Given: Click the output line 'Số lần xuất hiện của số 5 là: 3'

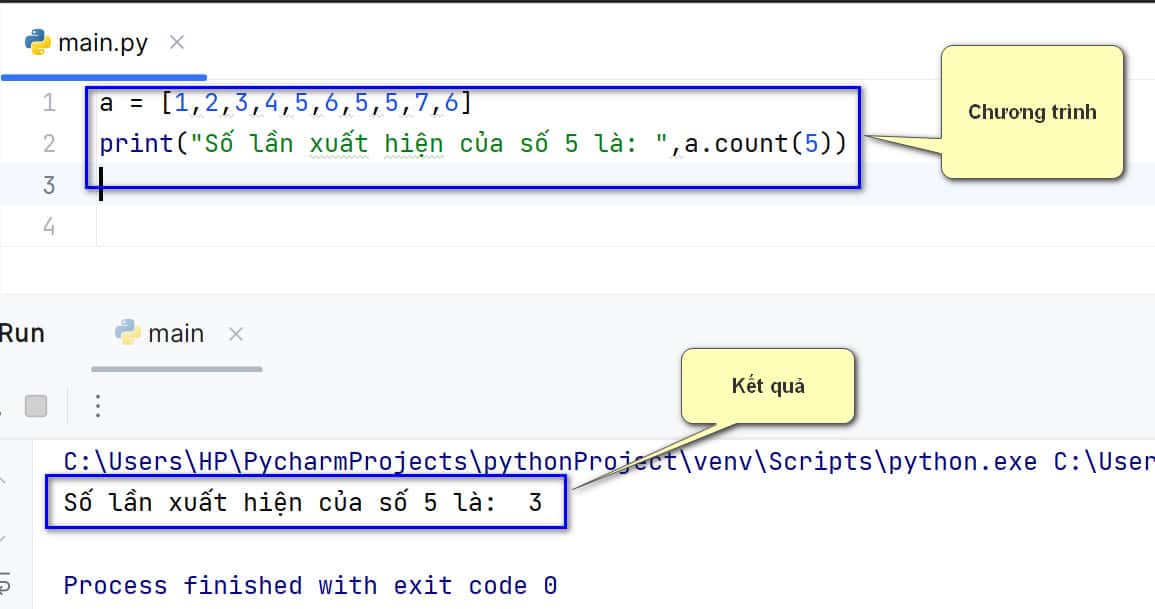Looking at the screenshot, I should click(x=303, y=503).
